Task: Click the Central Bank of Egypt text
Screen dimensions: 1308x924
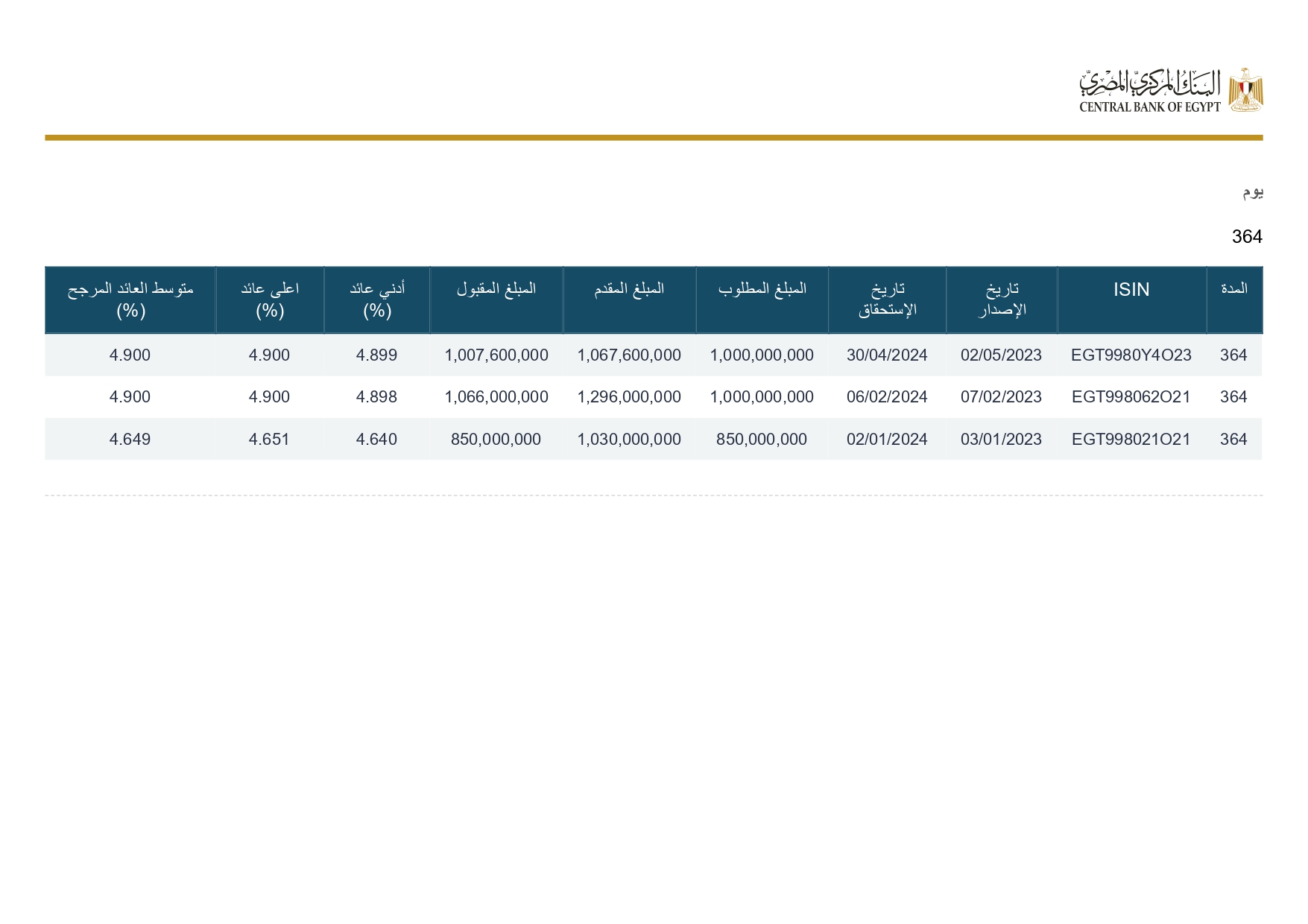Action: 1149,107
